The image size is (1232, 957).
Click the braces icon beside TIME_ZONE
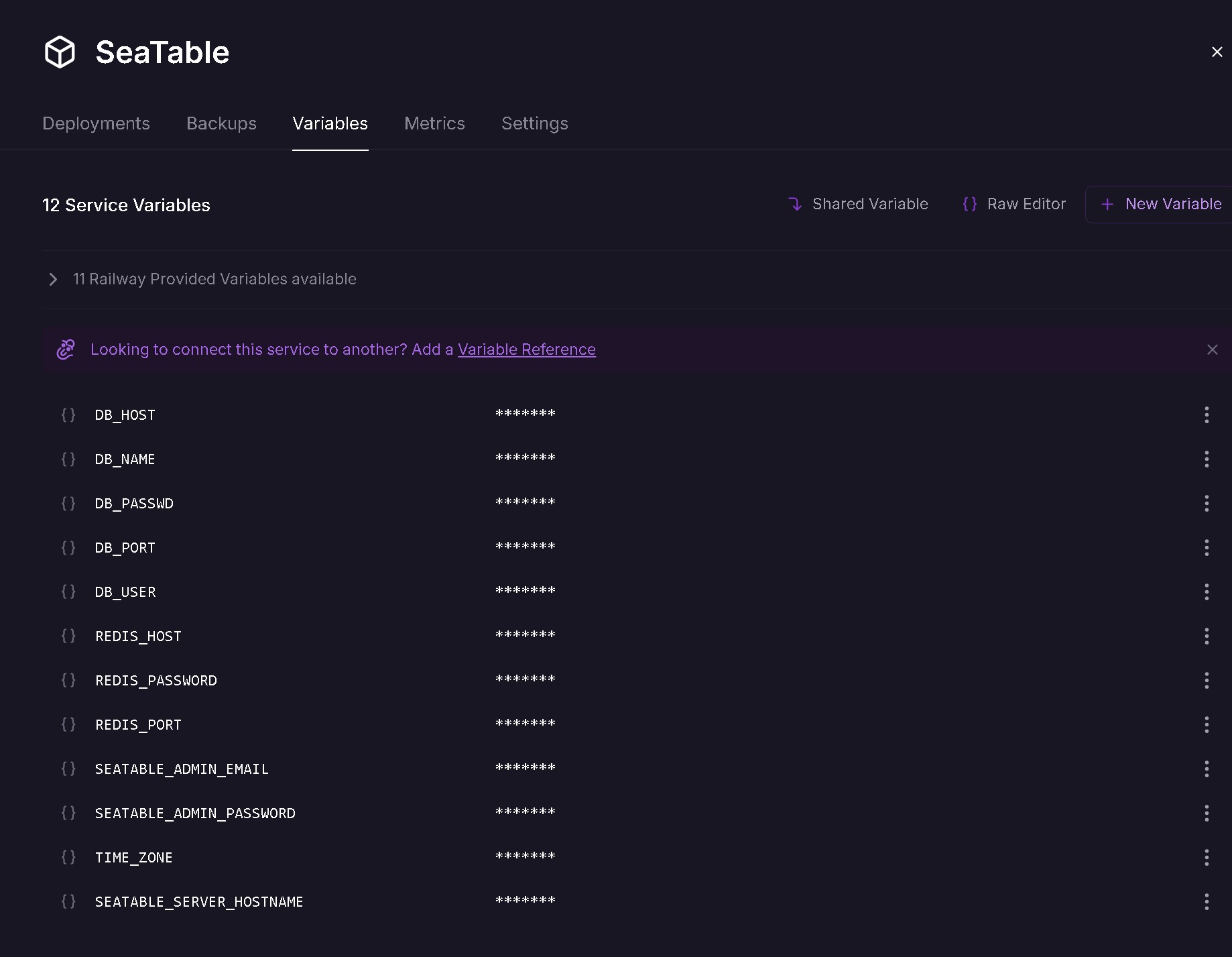(x=68, y=857)
